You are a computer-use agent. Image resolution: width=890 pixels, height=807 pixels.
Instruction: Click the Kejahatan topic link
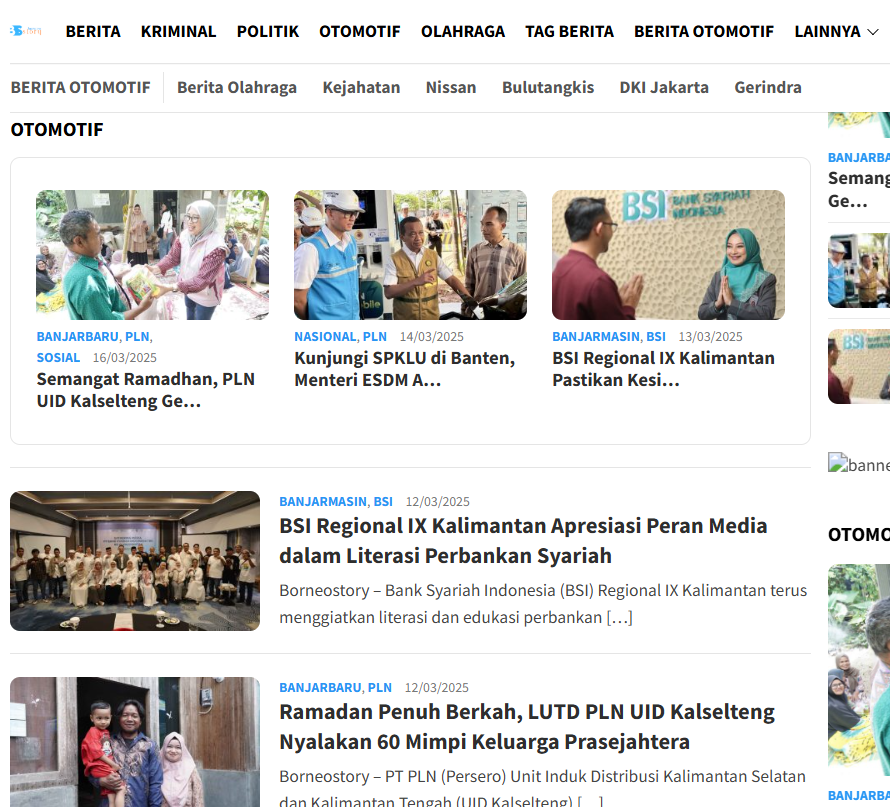[361, 87]
